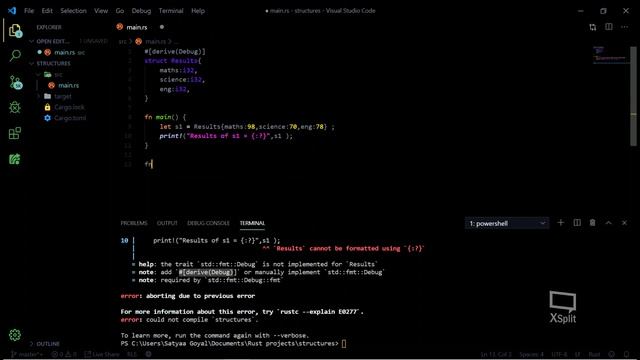Switch to the OUTPUT panel tab
Image resolution: width=640 pixels, height=360 pixels.
pyautogui.click(x=167, y=223)
